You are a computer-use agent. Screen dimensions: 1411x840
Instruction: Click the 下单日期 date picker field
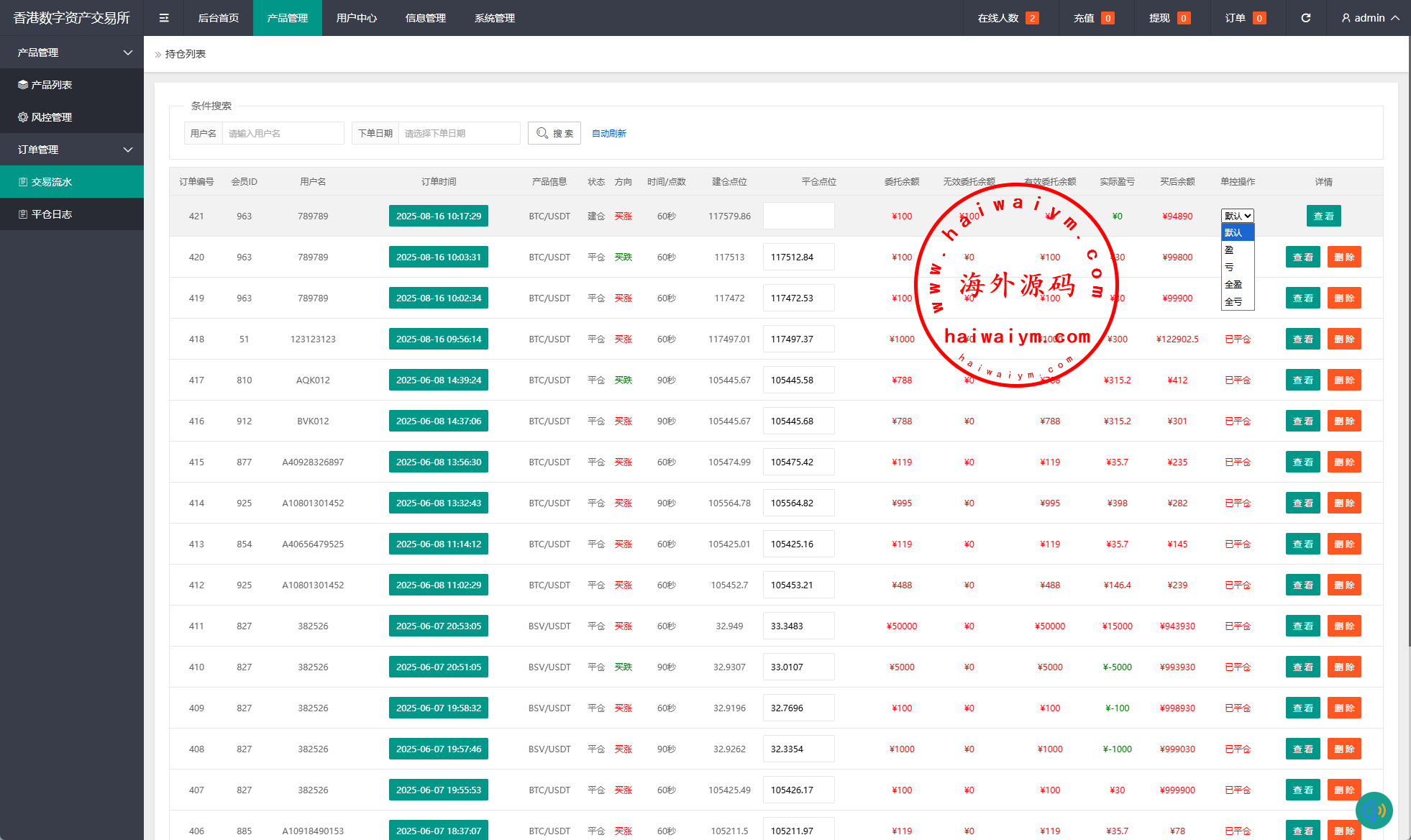click(458, 133)
